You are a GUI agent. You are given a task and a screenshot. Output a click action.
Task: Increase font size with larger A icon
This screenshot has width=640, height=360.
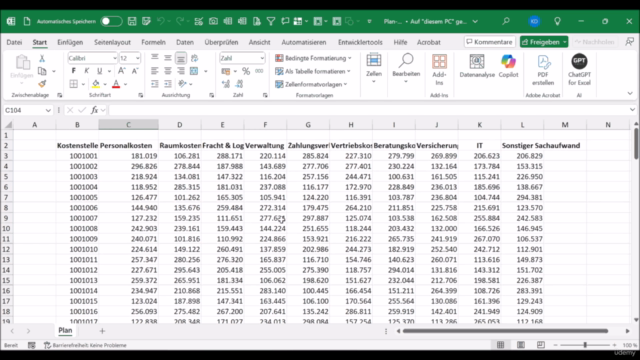(122, 71)
